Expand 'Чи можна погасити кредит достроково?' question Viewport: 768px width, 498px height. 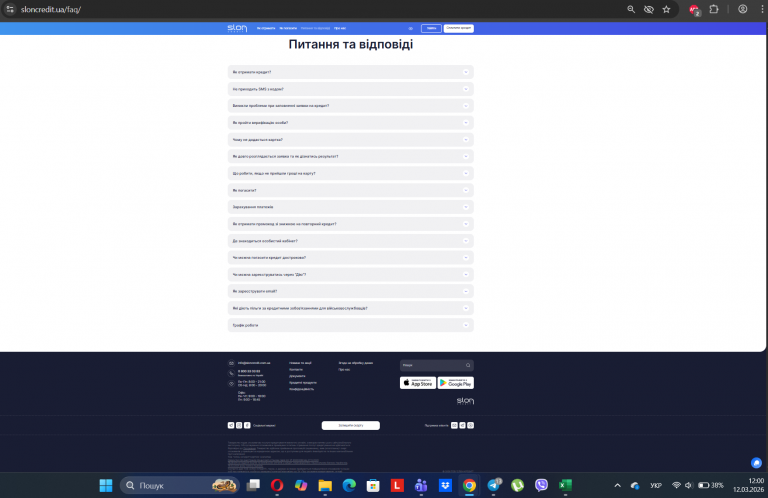pos(351,258)
